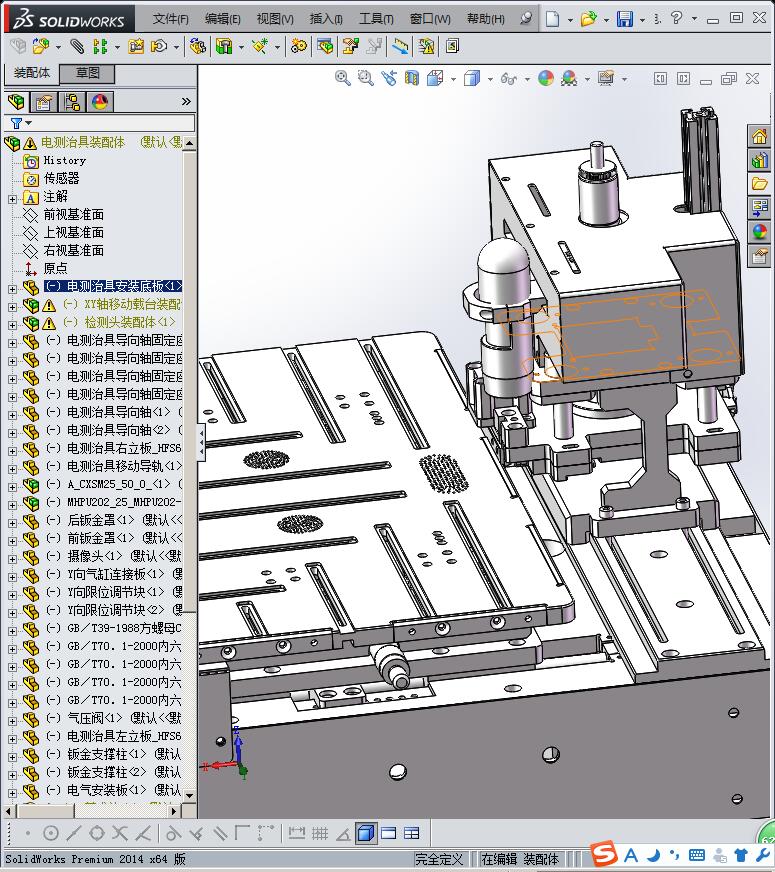Viewport: 775px width, 872px height.
Task: Click the Edit Appearance color sphere icon
Action: (546, 78)
